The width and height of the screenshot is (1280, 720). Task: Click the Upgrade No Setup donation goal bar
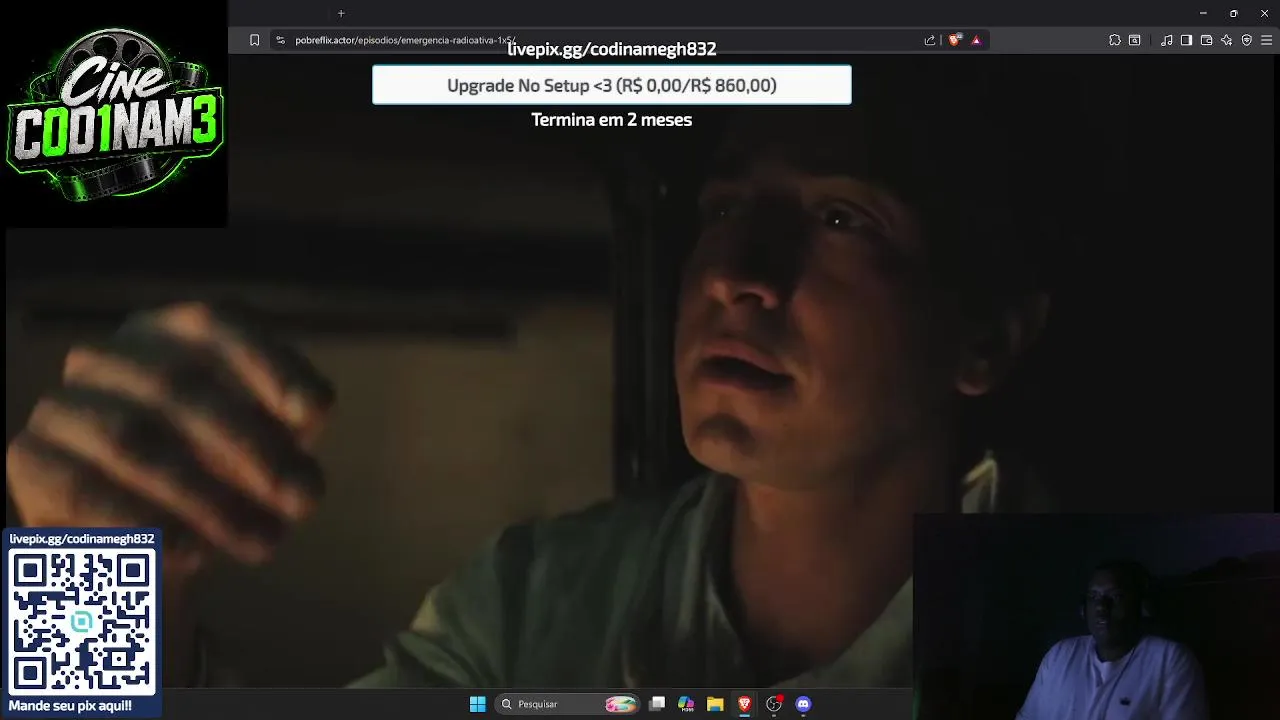(x=612, y=85)
